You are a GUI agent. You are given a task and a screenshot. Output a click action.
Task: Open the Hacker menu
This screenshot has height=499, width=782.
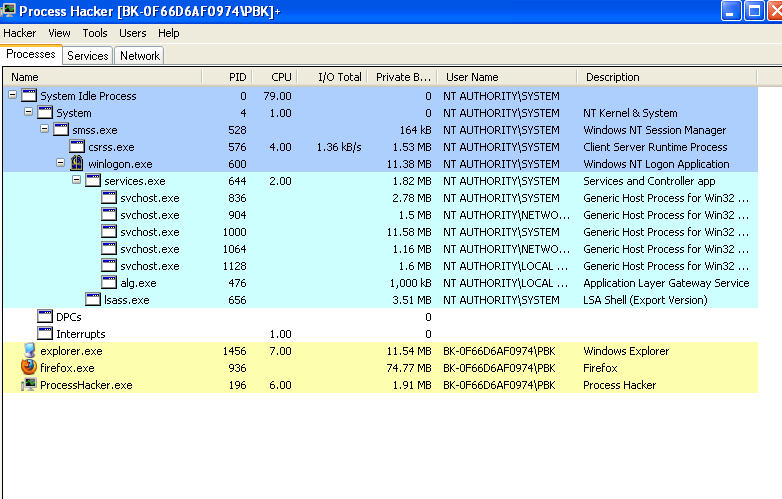tap(19, 33)
